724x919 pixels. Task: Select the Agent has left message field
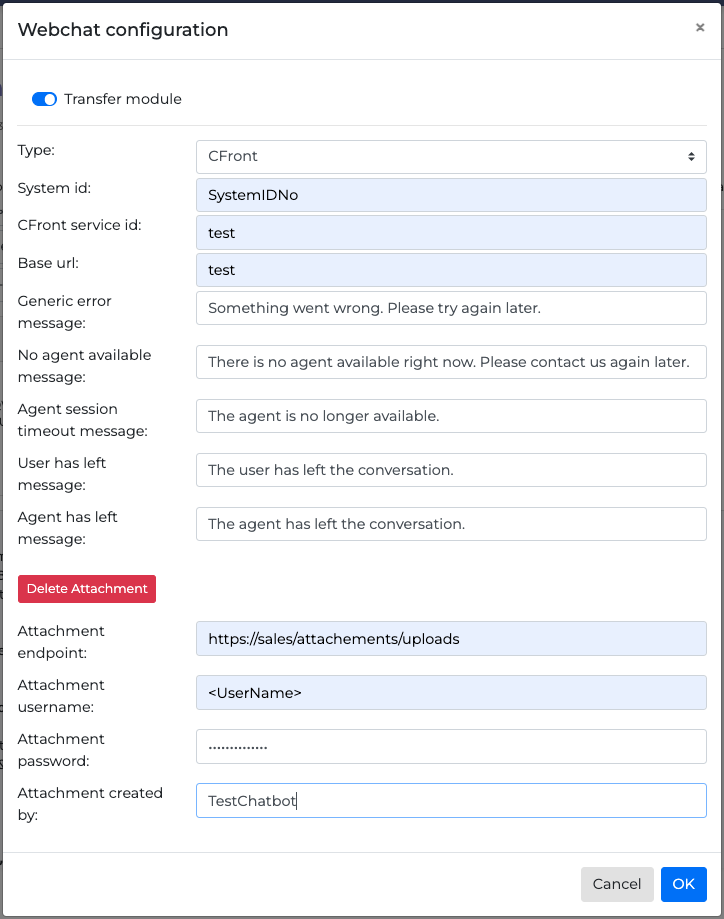point(451,524)
